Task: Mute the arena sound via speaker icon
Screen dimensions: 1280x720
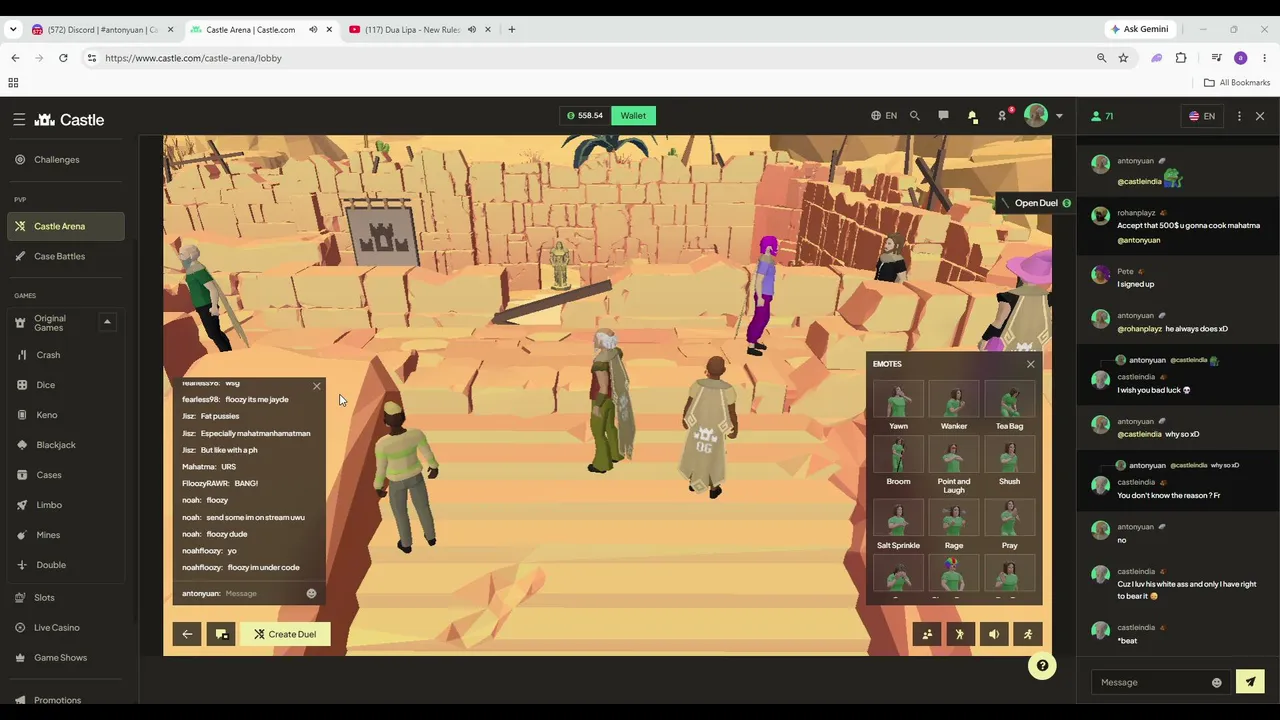Action: (x=994, y=634)
